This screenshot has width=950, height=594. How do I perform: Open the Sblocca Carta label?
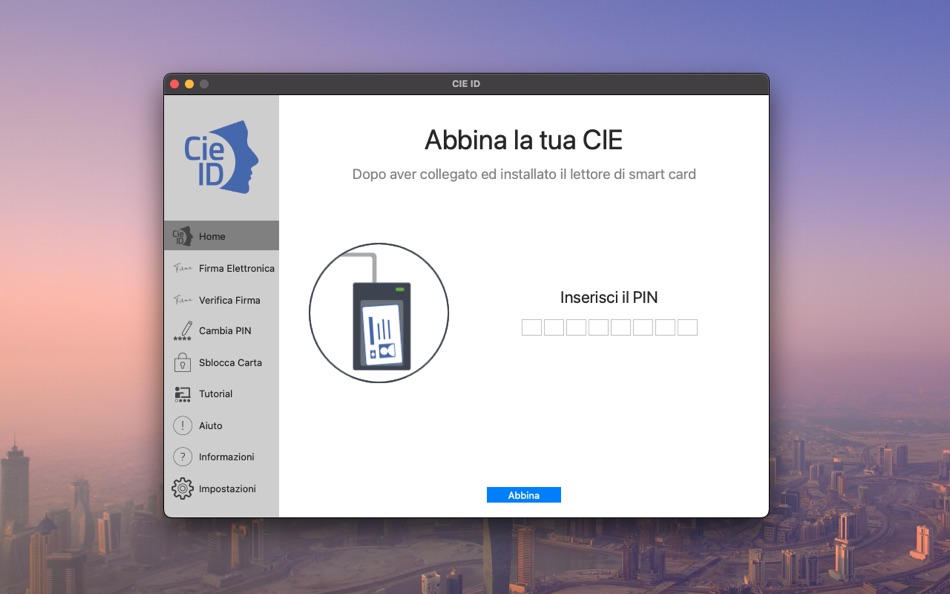pos(230,362)
